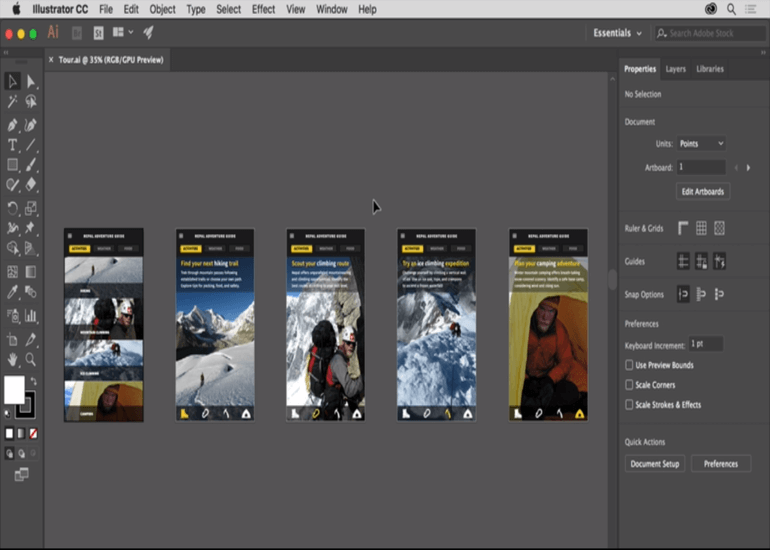The image size is (770, 550).
Task: Click the white Fill color swatch
Action: tap(14, 390)
